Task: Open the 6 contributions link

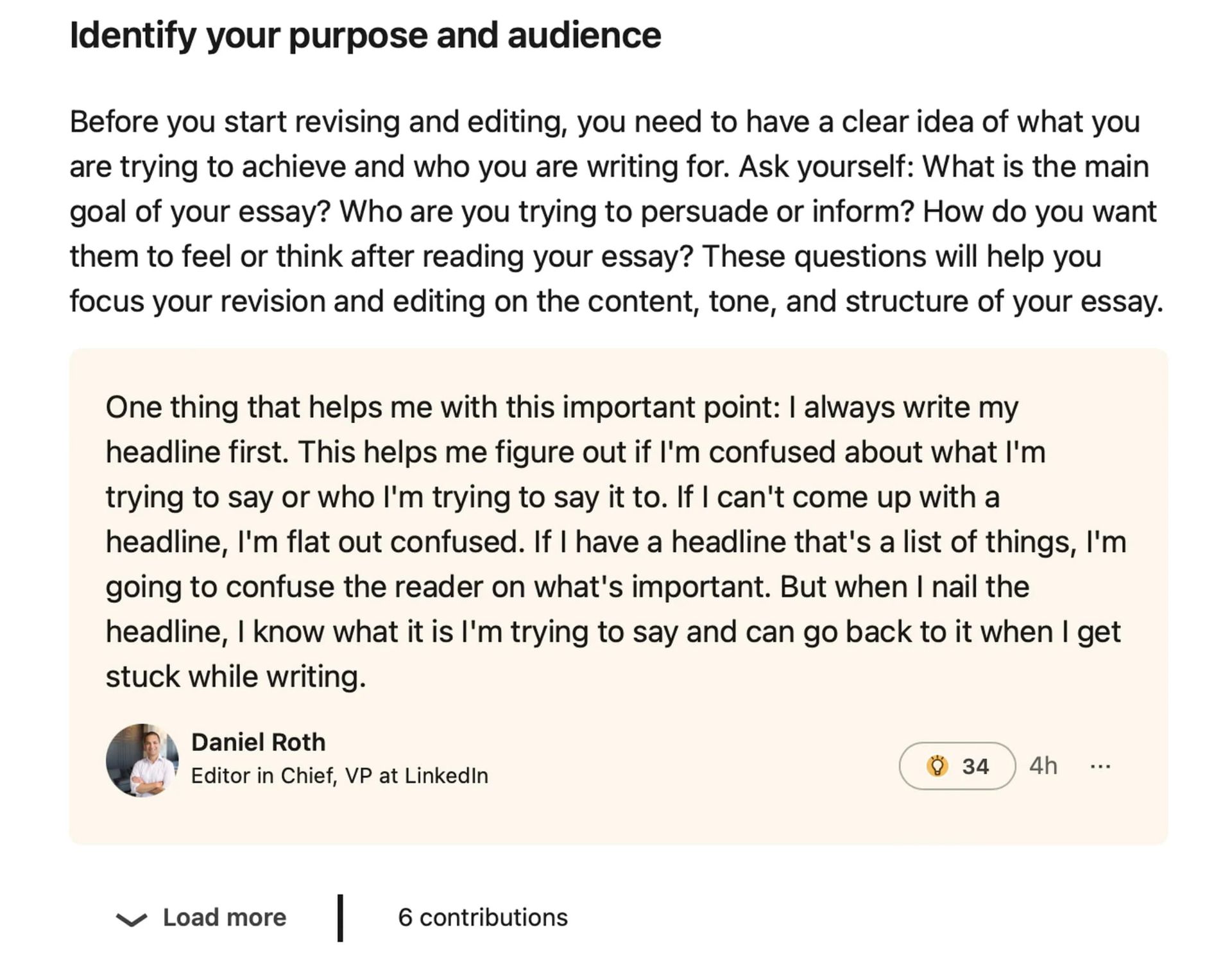Action: pyautogui.click(x=483, y=917)
